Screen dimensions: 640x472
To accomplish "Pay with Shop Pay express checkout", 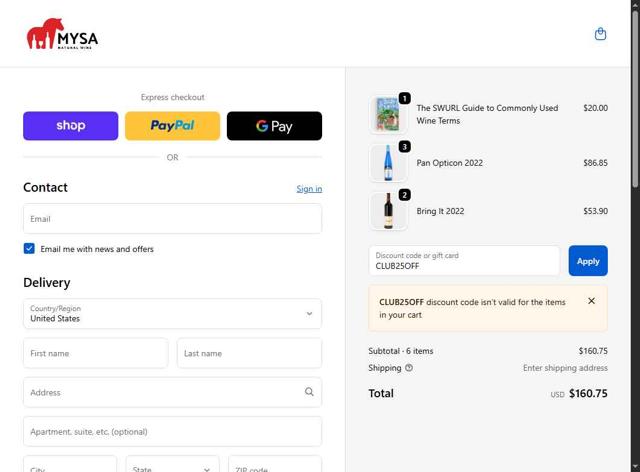I will click(x=70, y=126).
